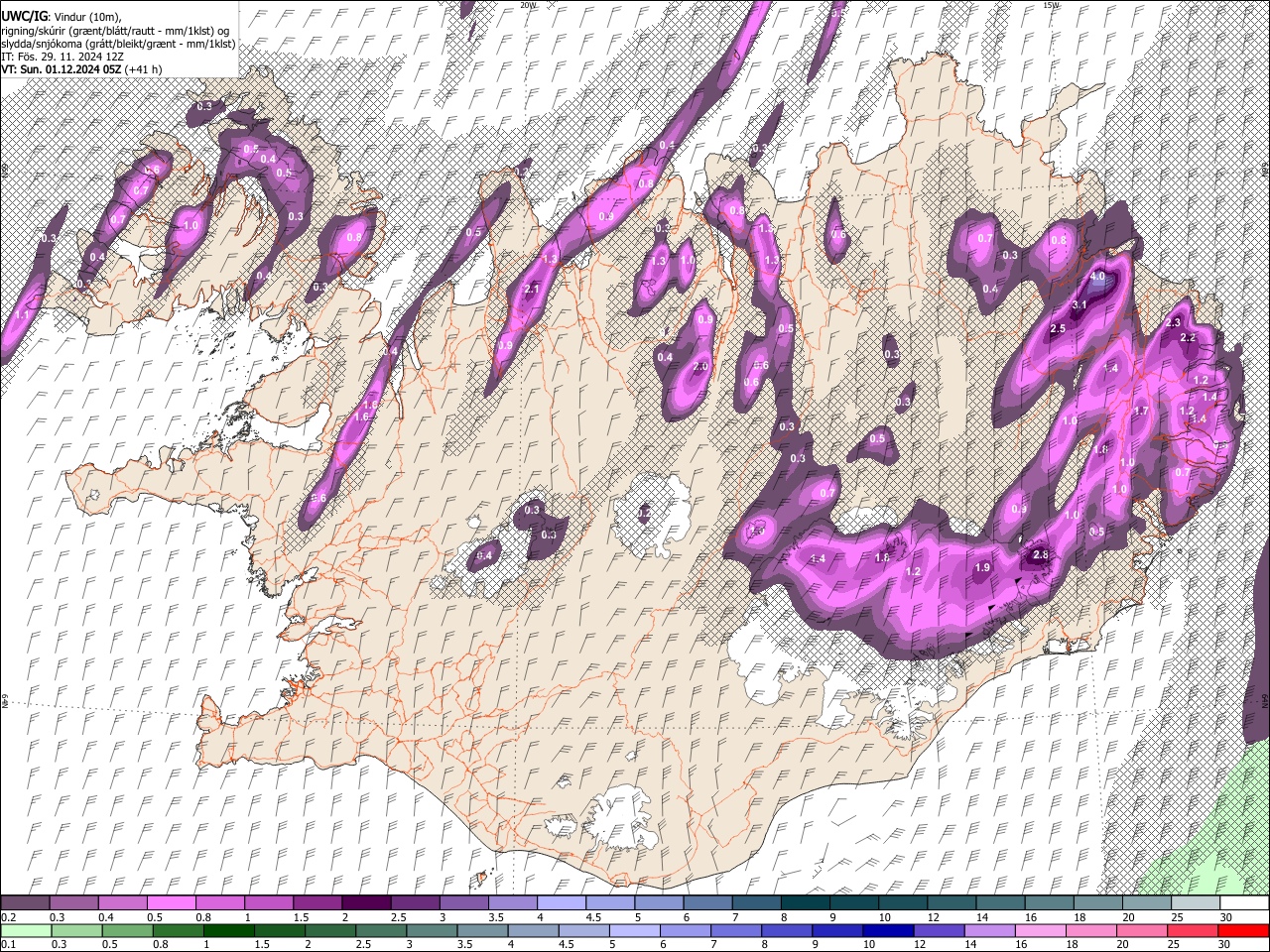Screen dimensions: 1270x952
Task: Click the 2.3 precipitation value in the east
Action: coord(1173,323)
